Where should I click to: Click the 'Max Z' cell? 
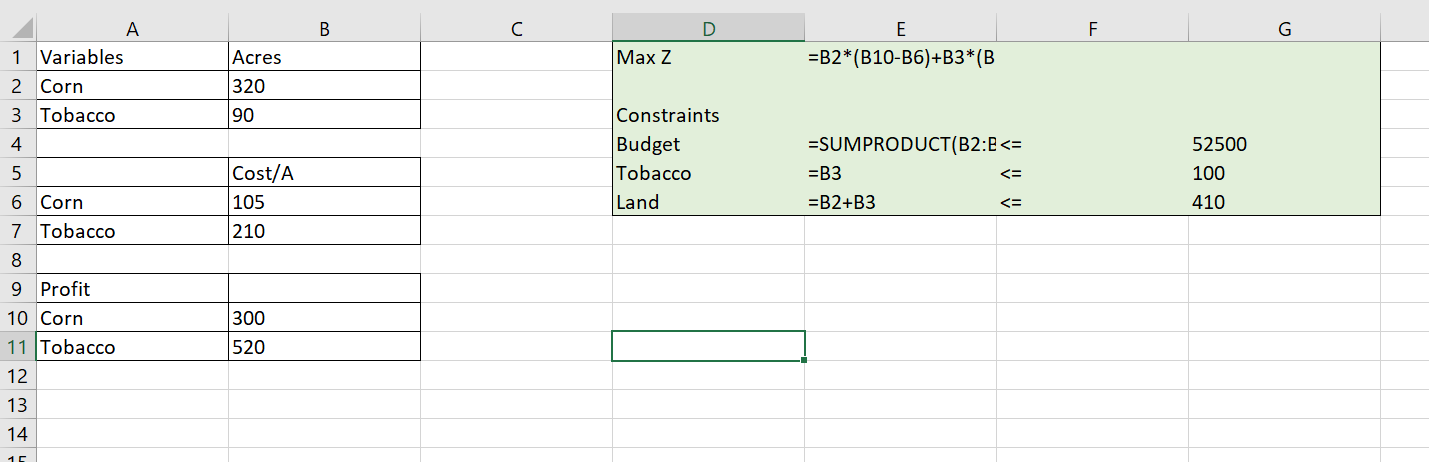point(708,57)
